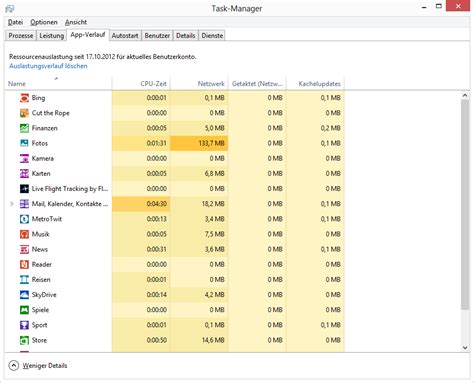Click the Fotos app icon
This screenshot has height=383, width=474.
24,143
